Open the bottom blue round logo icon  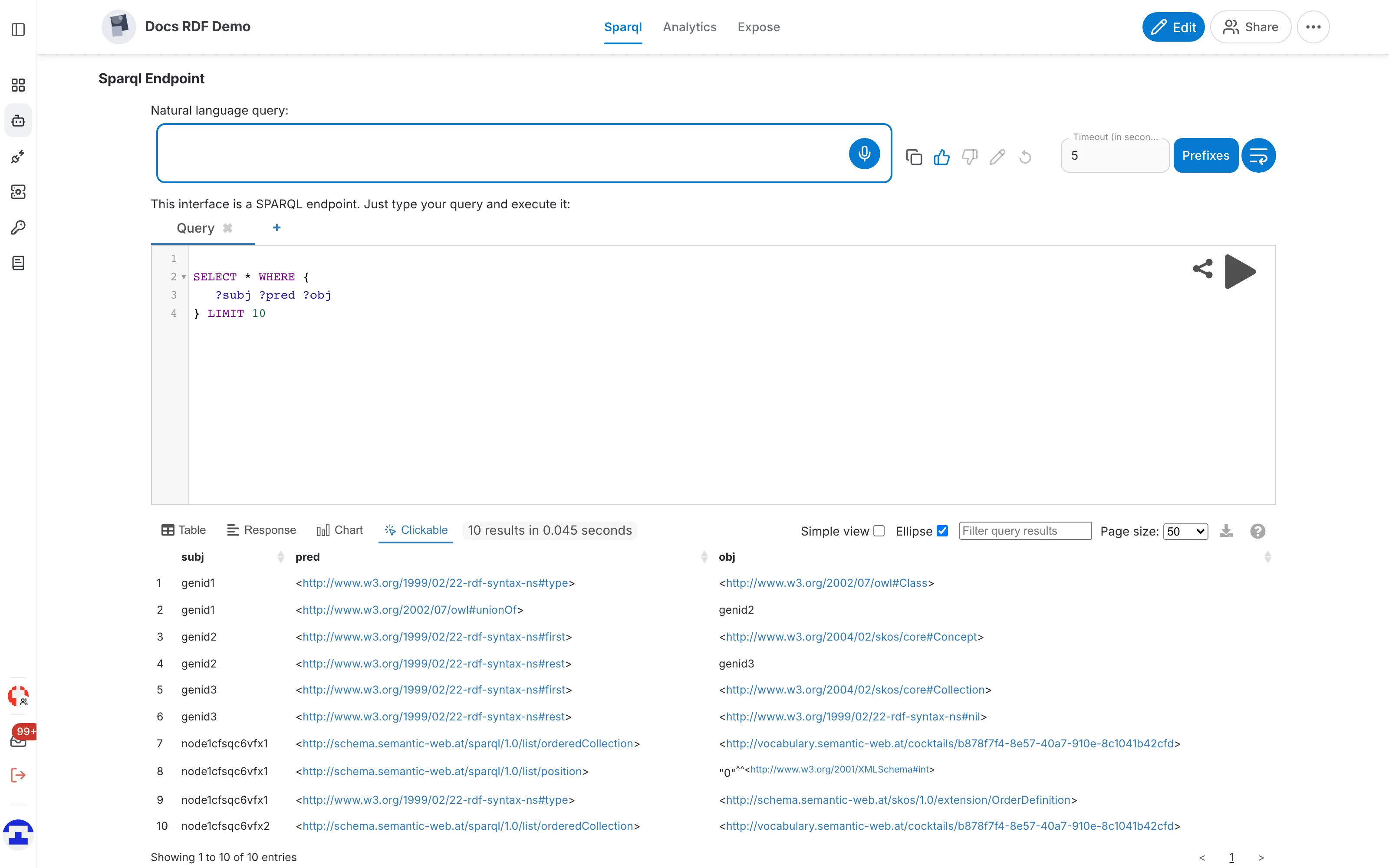(18, 834)
